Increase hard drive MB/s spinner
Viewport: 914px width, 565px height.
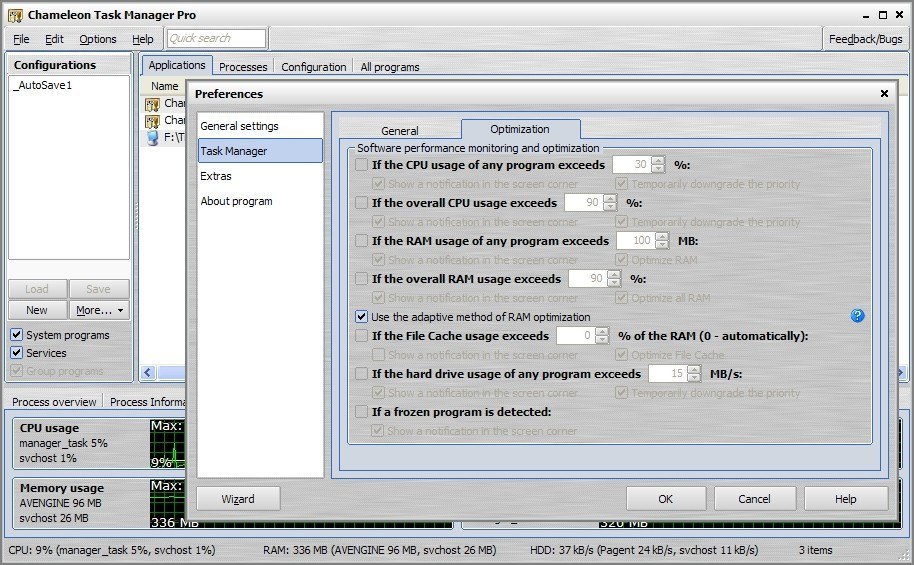click(x=694, y=370)
